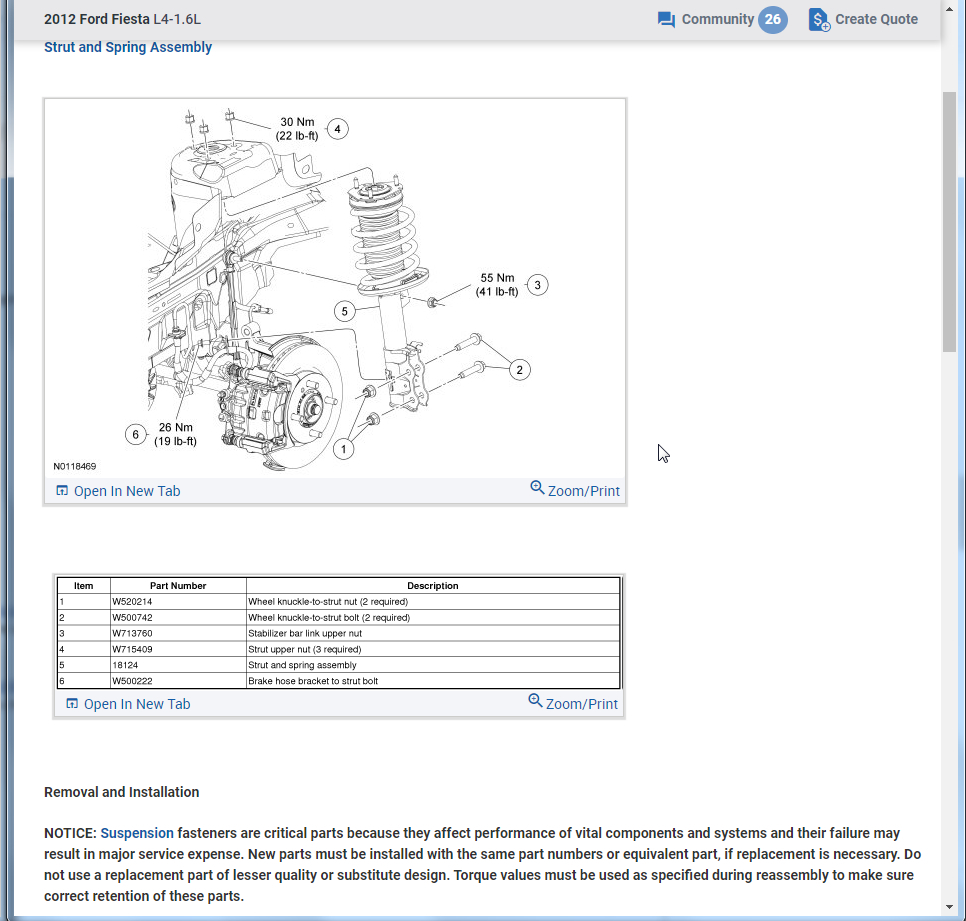966x921 pixels.
Task: Click the strut and spring exploded diagram
Action: [x=335, y=288]
